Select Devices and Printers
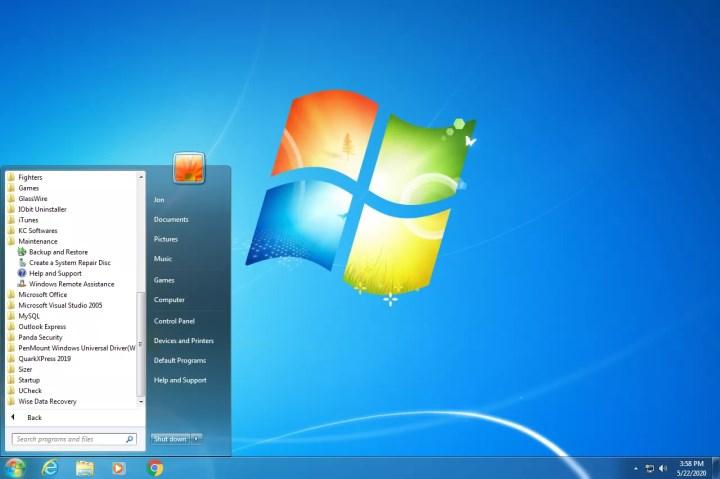The image size is (720, 479). pyautogui.click(x=183, y=341)
